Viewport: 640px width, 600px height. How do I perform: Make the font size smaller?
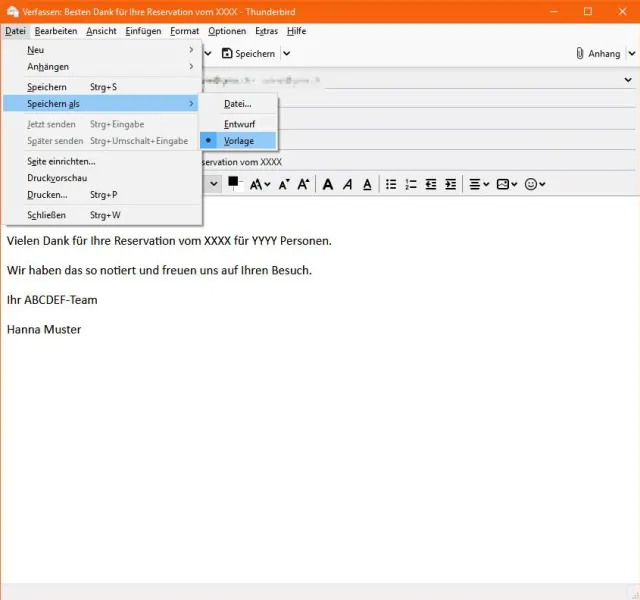pyautogui.click(x=284, y=185)
